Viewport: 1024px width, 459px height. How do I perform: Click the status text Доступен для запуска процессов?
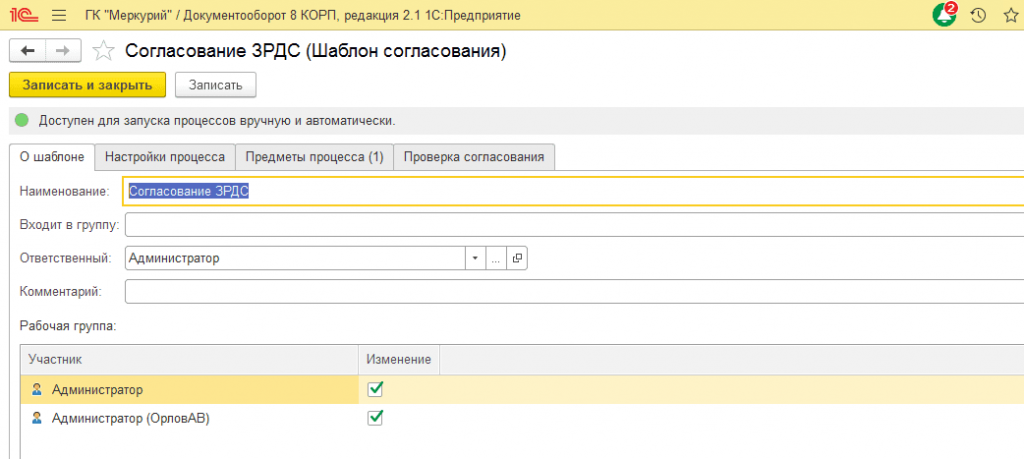point(217,121)
